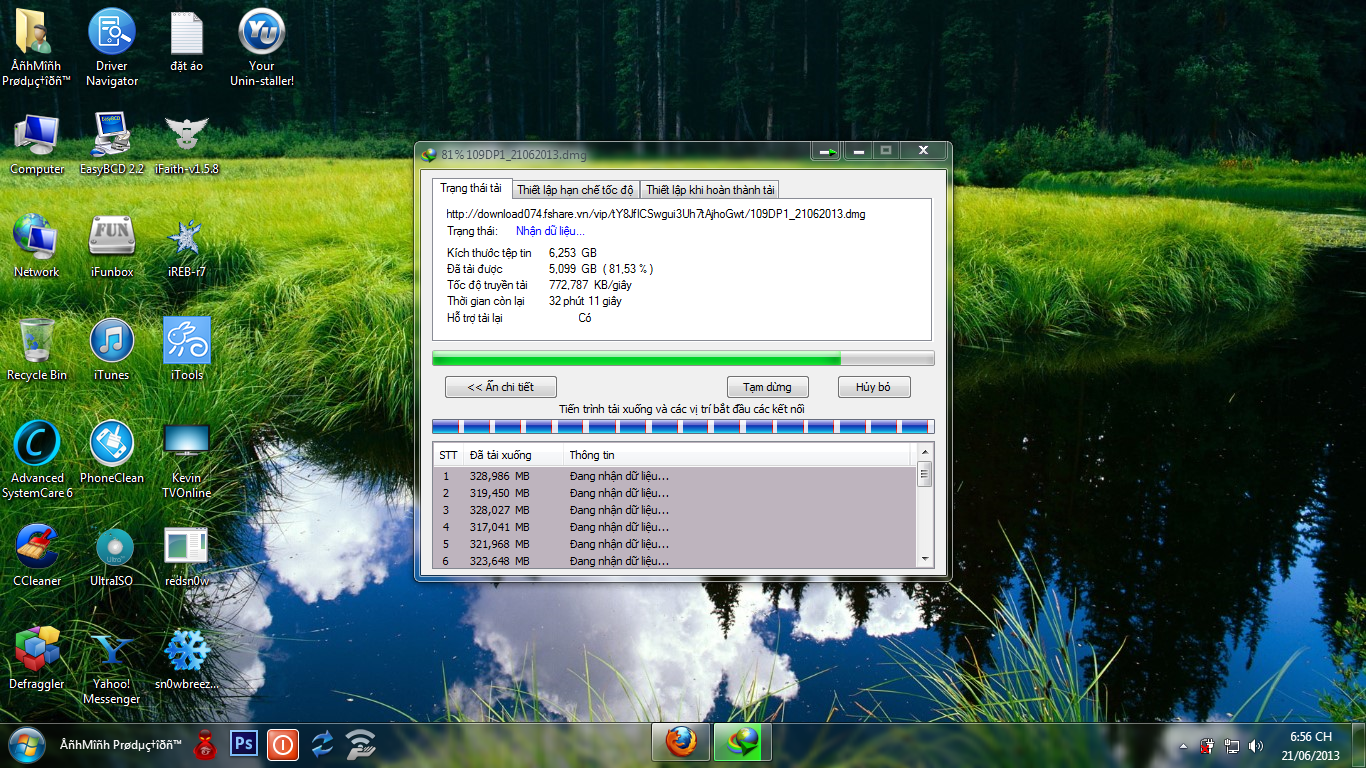1366x768 pixels.
Task: Launch CCleaner from desktop
Action: (37, 556)
